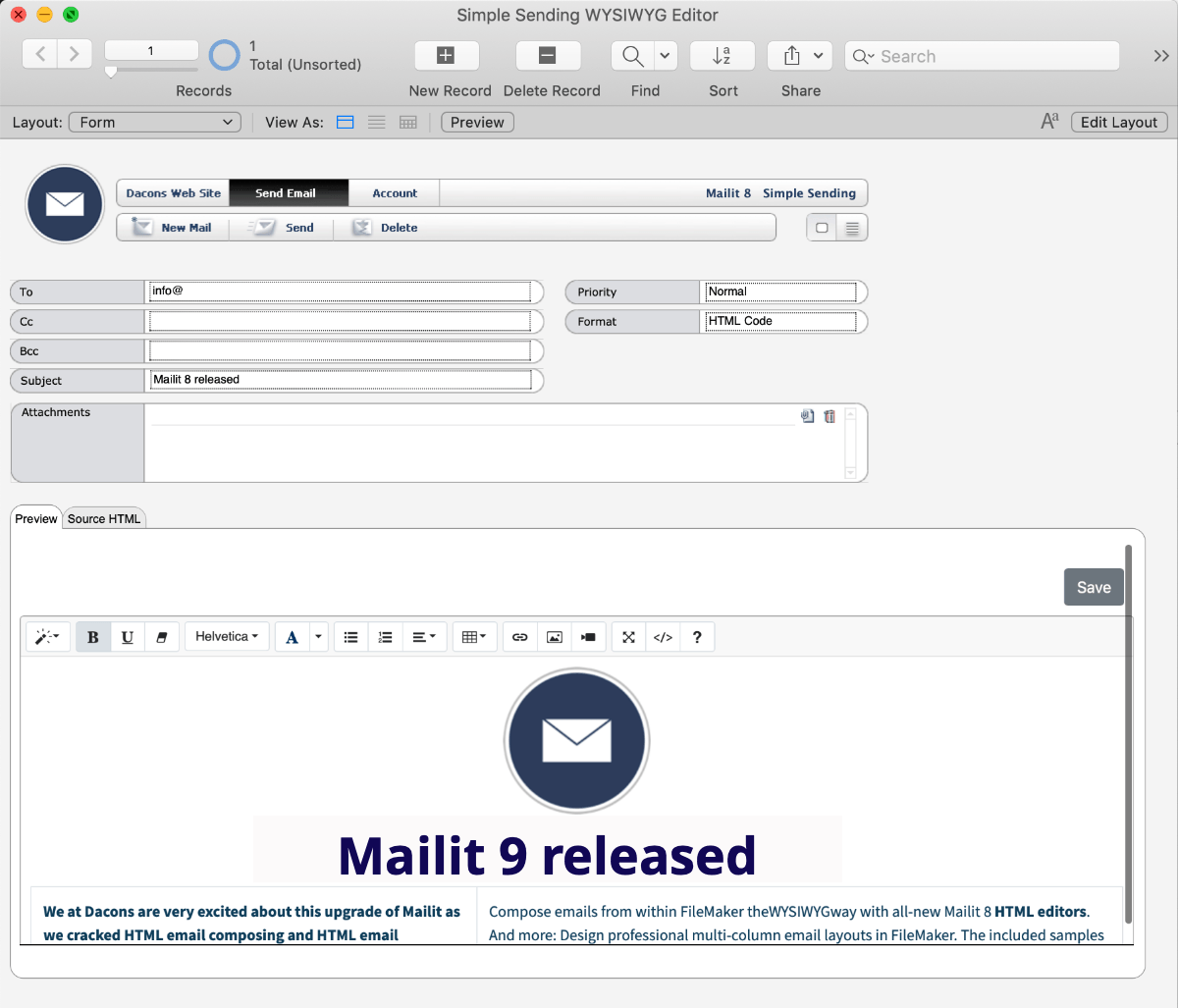Click the Edit Layout button
This screenshot has width=1178, height=1008.
click(1119, 123)
